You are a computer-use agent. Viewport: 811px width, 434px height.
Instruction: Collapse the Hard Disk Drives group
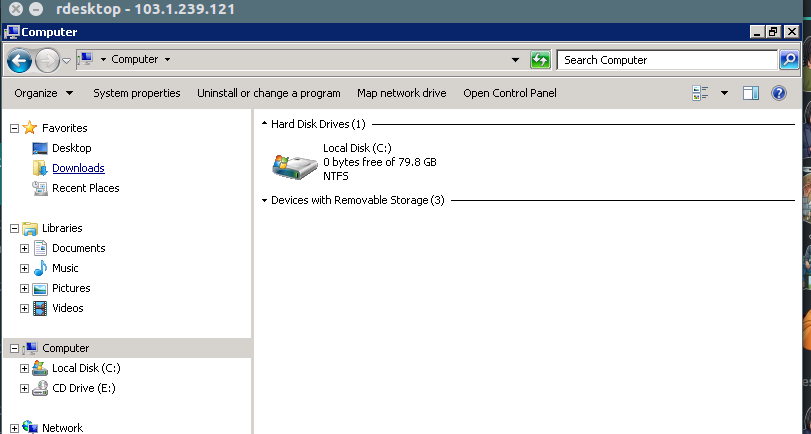pyautogui.click(x=264, y=124)
